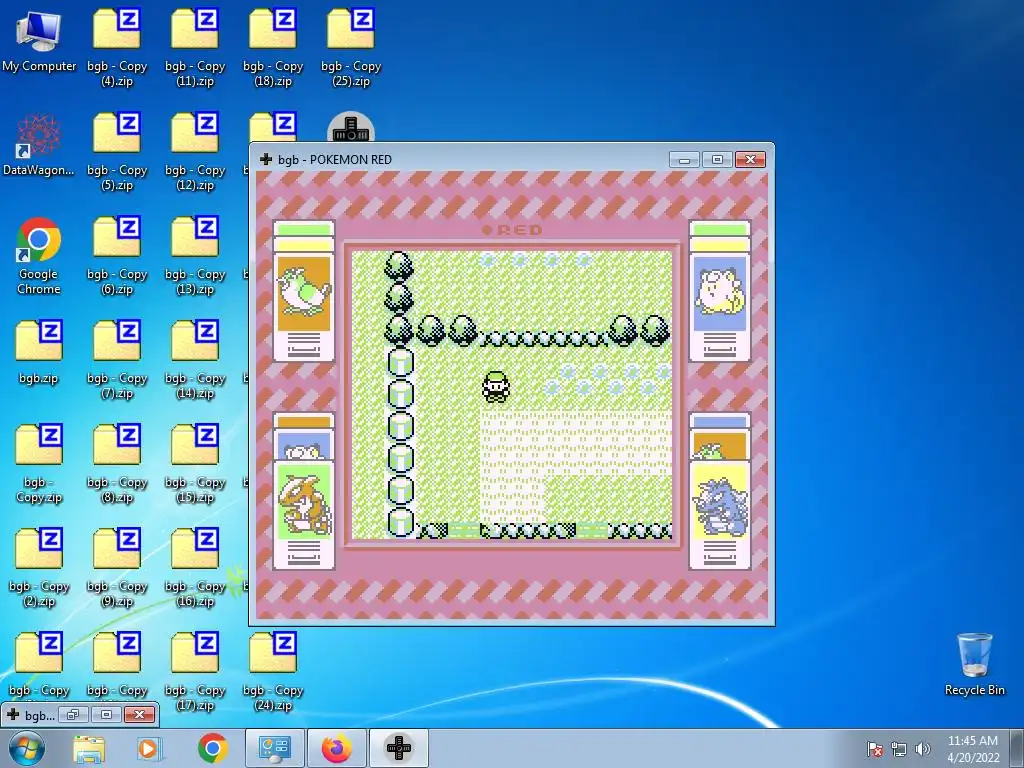Click the bgb - POKEMON RED title text
Viewport: 1024px width, 768px height.
(335, 160)
